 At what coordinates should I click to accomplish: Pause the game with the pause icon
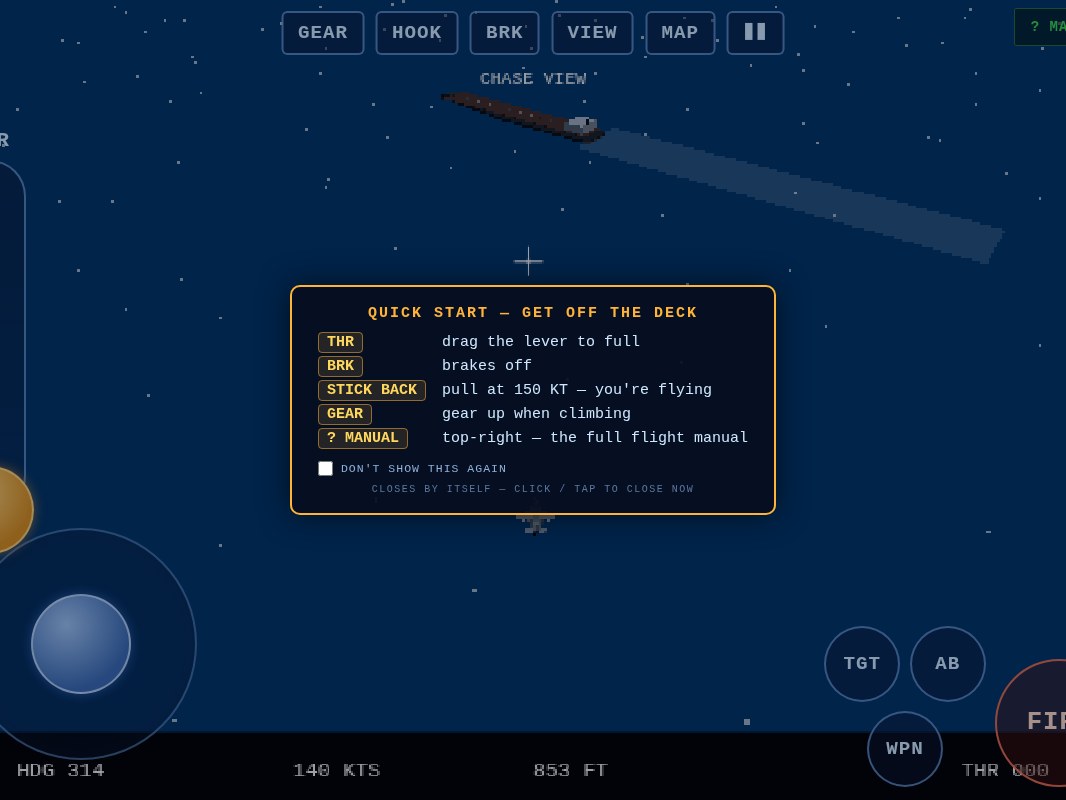[755, 33]
